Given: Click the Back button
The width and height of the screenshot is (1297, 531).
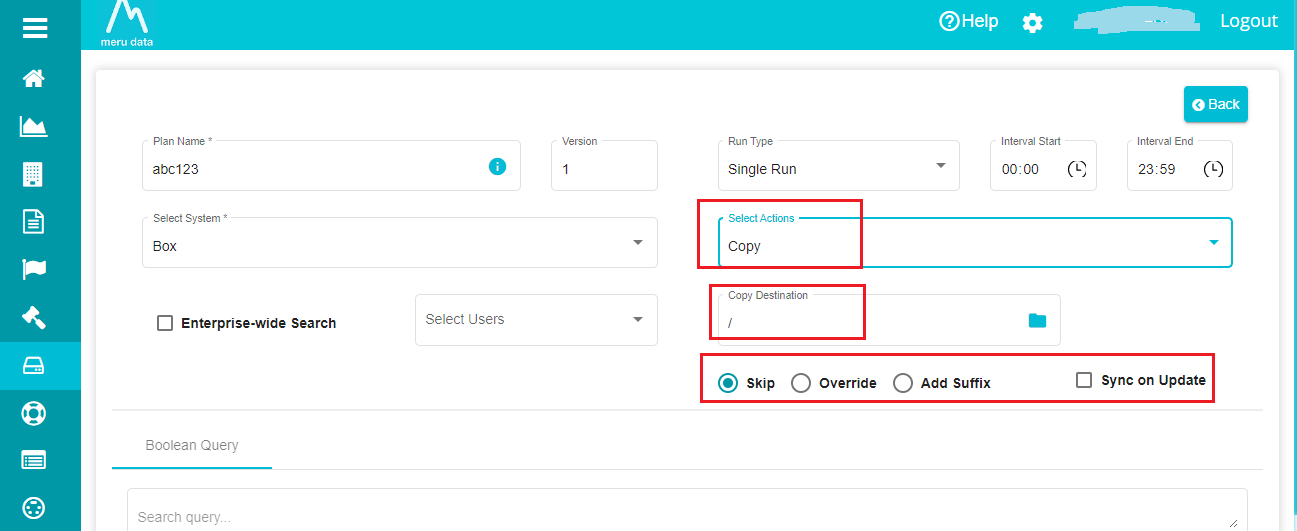Looking at the screenshot, I should click(1216, 104).
